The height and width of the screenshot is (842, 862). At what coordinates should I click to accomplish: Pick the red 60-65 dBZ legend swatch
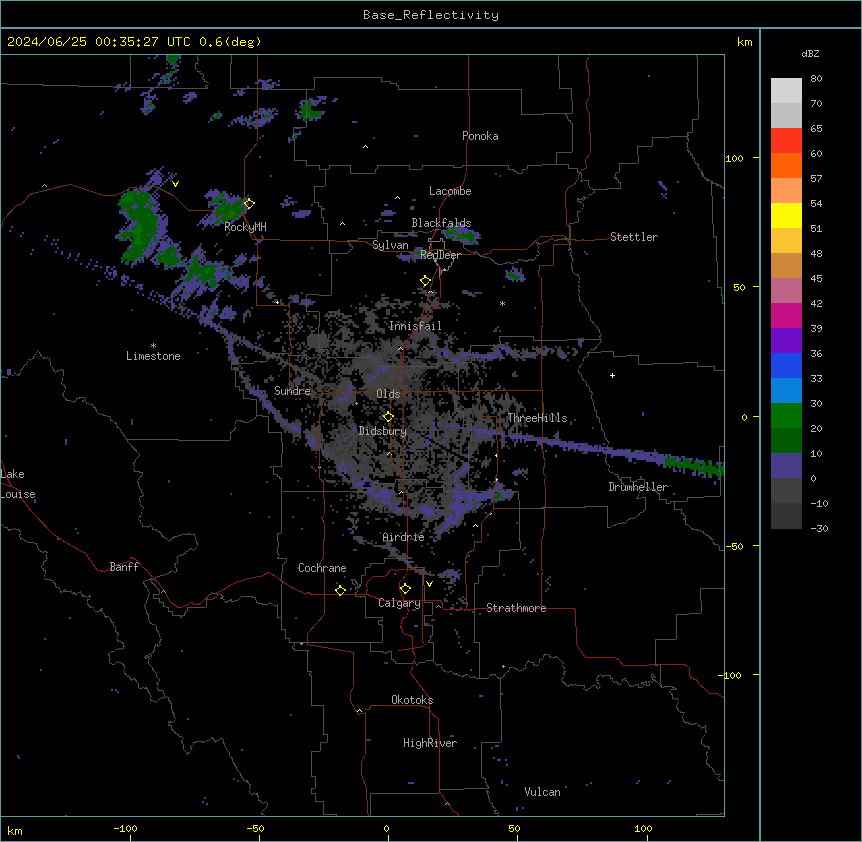[786, 140]
